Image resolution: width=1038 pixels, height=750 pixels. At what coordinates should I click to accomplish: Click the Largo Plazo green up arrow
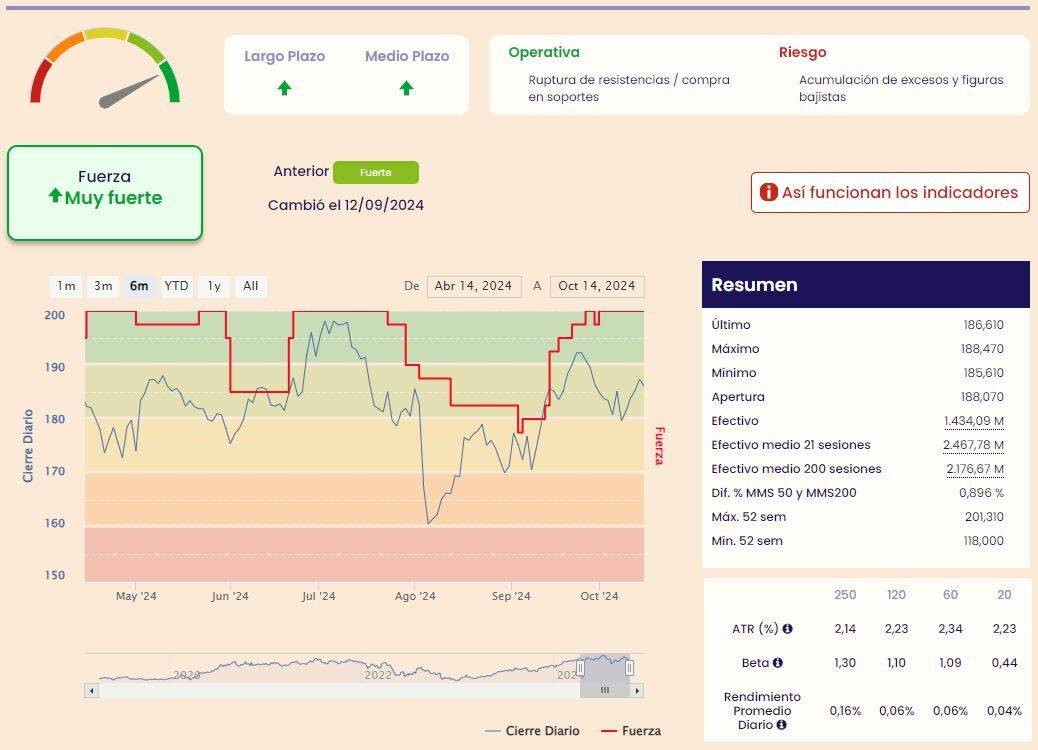(285, 88)
